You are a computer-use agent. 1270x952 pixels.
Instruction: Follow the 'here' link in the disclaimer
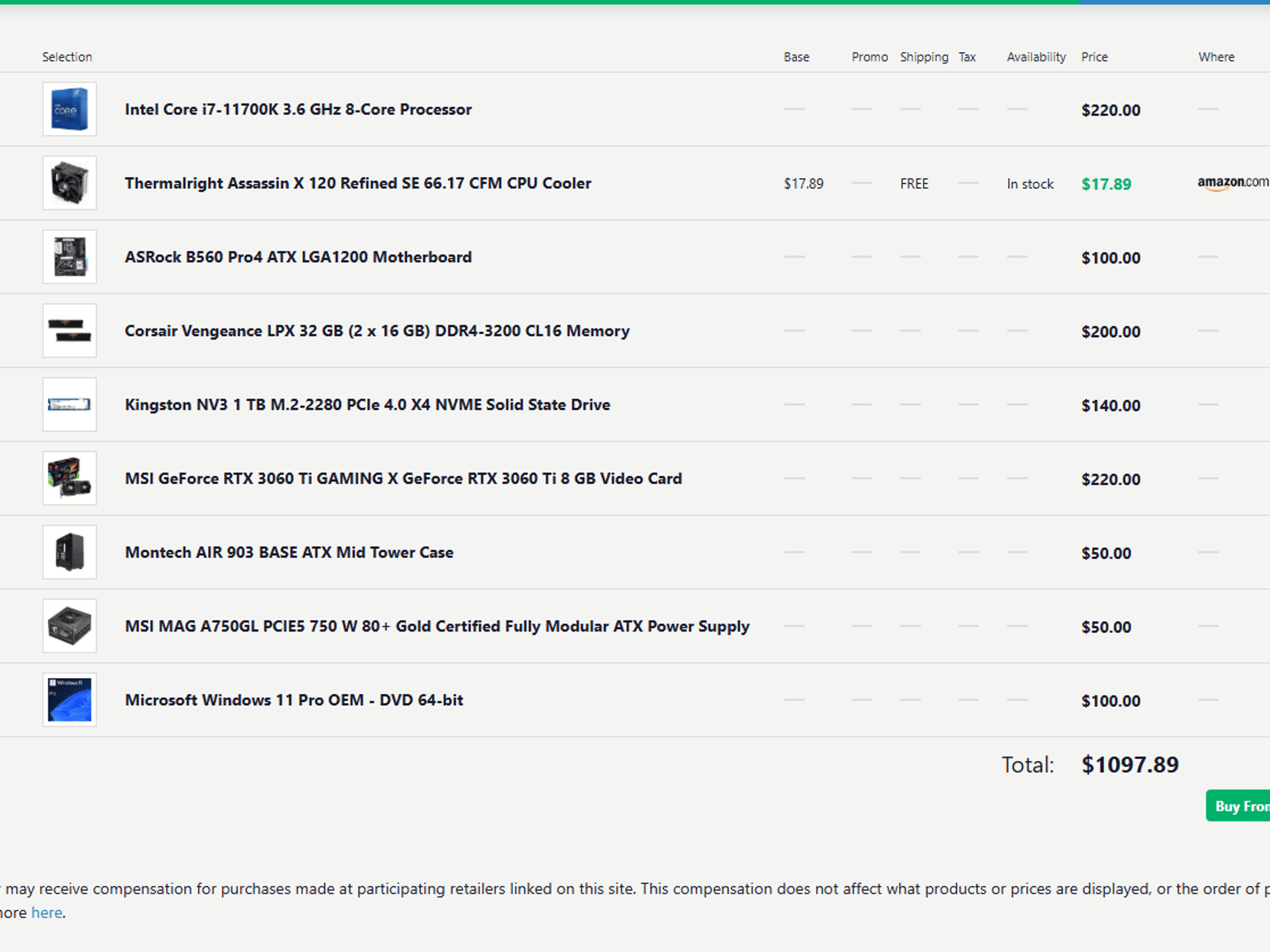click(47, 913)
